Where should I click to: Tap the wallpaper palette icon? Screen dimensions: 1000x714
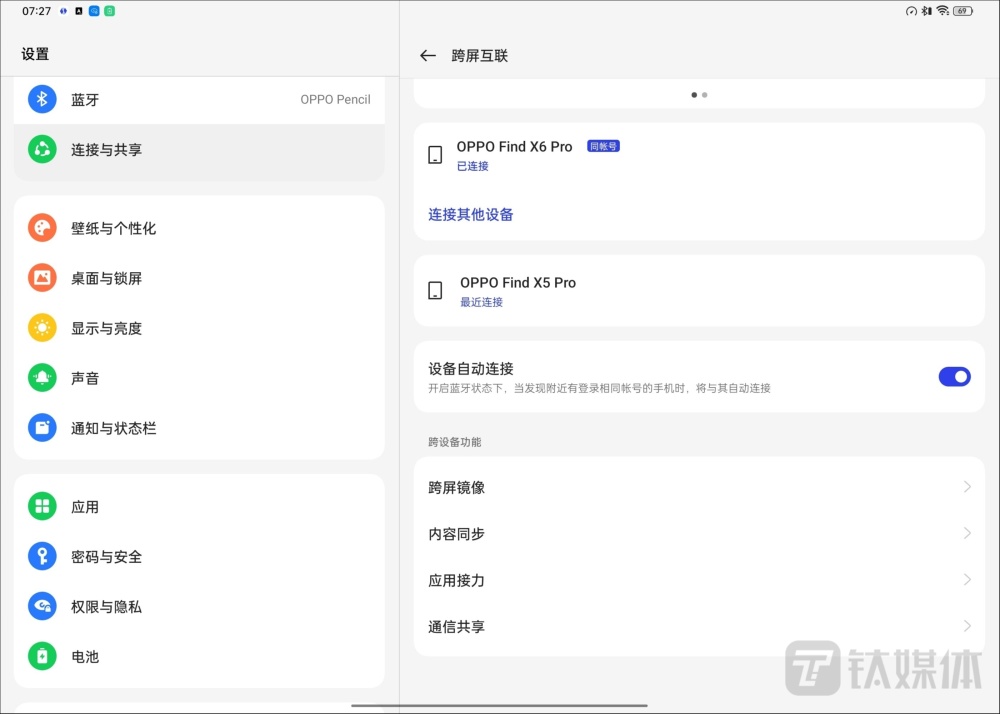[42, 228]
